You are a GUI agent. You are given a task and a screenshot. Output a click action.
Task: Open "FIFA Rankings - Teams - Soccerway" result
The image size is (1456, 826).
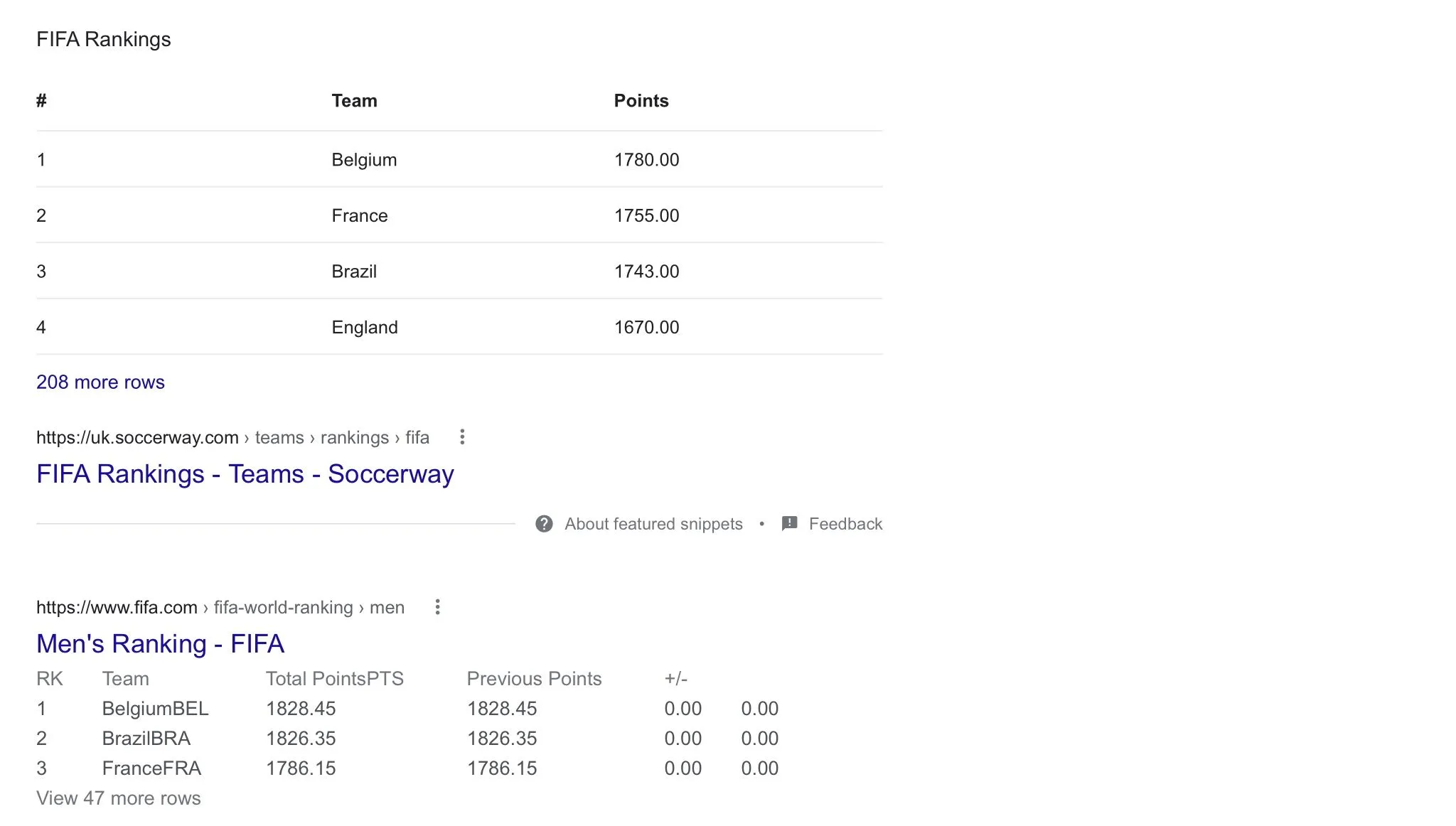245,474
